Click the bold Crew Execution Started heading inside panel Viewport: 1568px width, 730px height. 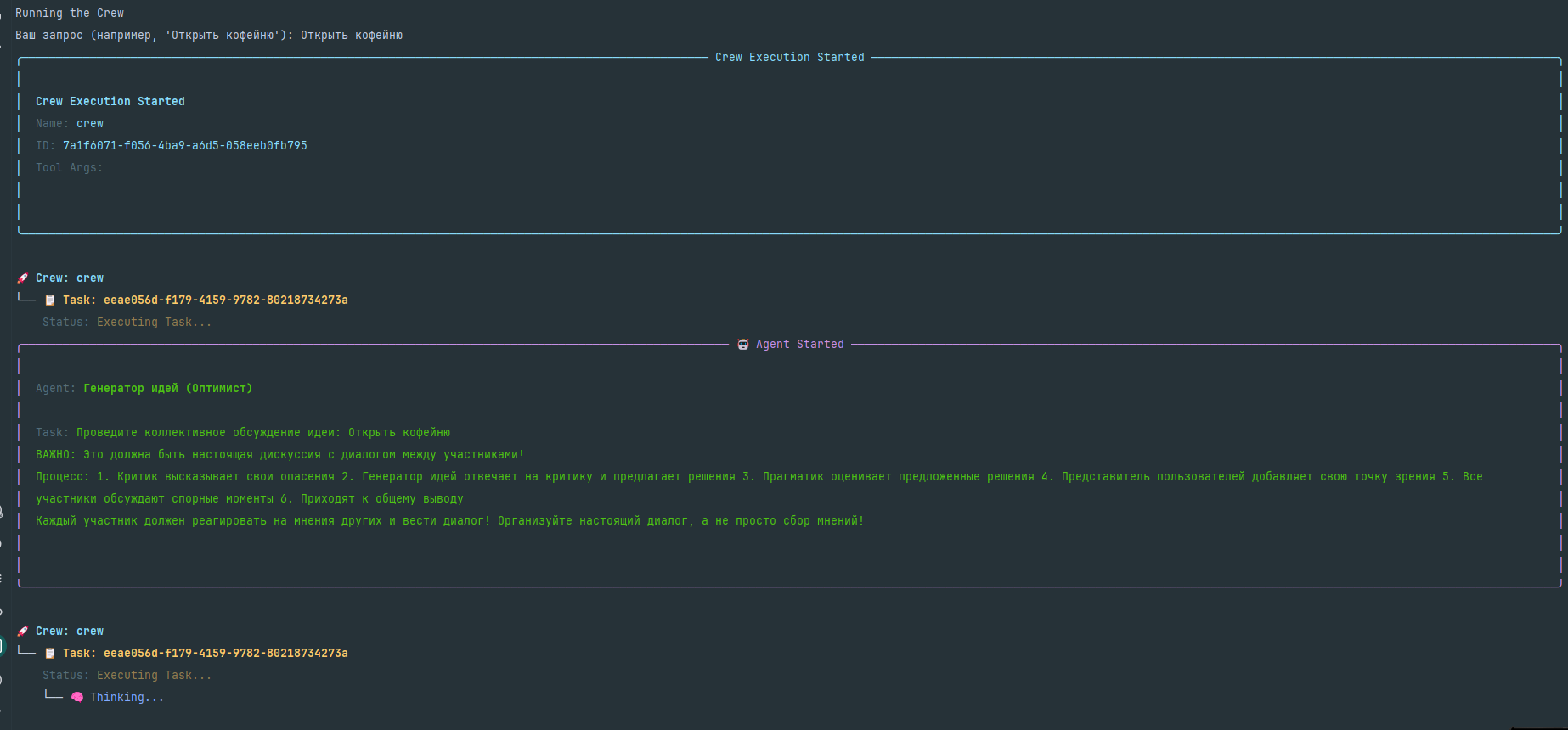point(110,102)
